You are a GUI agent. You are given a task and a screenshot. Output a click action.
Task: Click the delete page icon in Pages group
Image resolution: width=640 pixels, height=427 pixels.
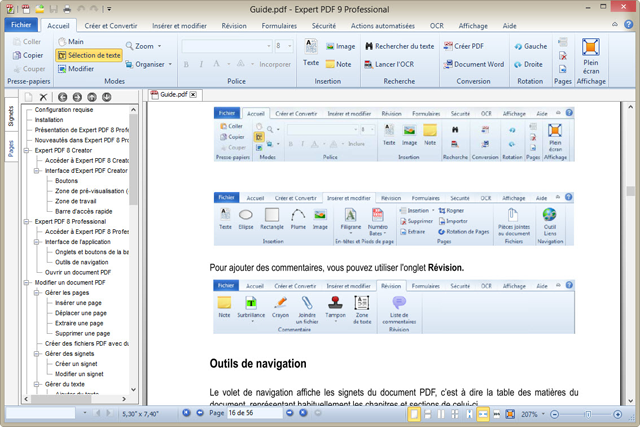tap(563, 56)
